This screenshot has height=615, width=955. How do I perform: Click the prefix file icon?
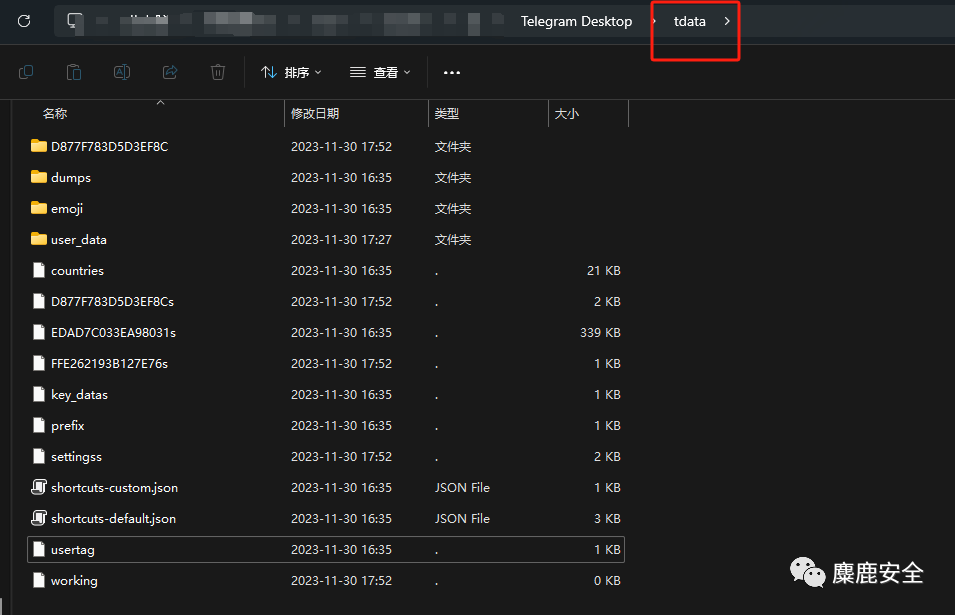tap(39, 426)
